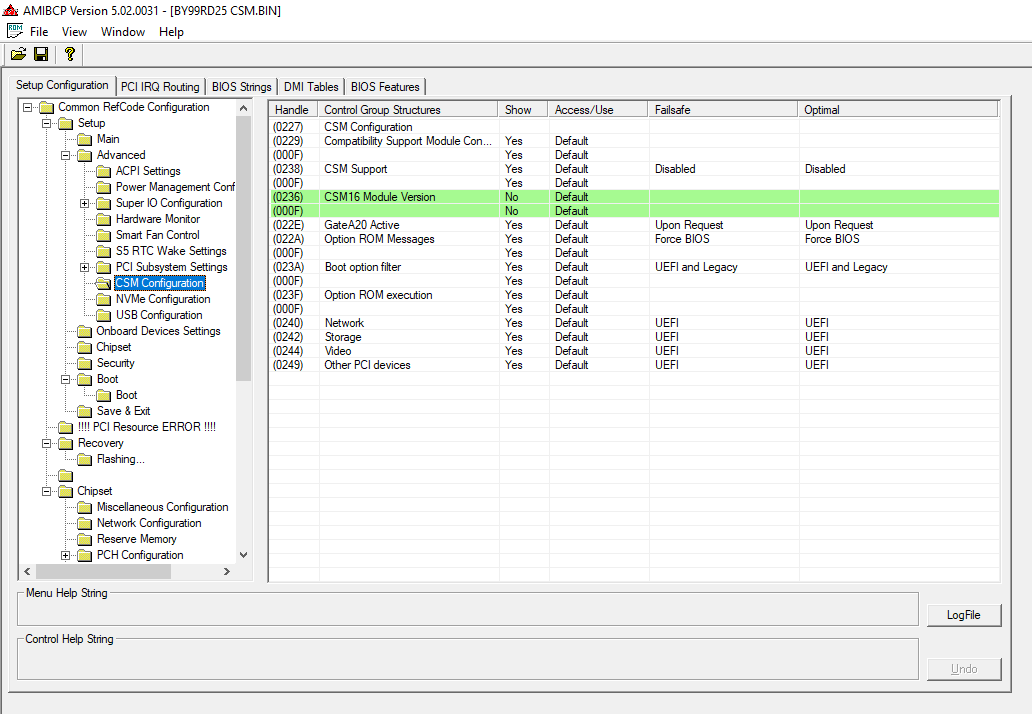The width and height of the screenshot is (1032, 714).
Task: Expand the Super IO Configuration node
Action: pyautogui.click(x=84, y=203)
